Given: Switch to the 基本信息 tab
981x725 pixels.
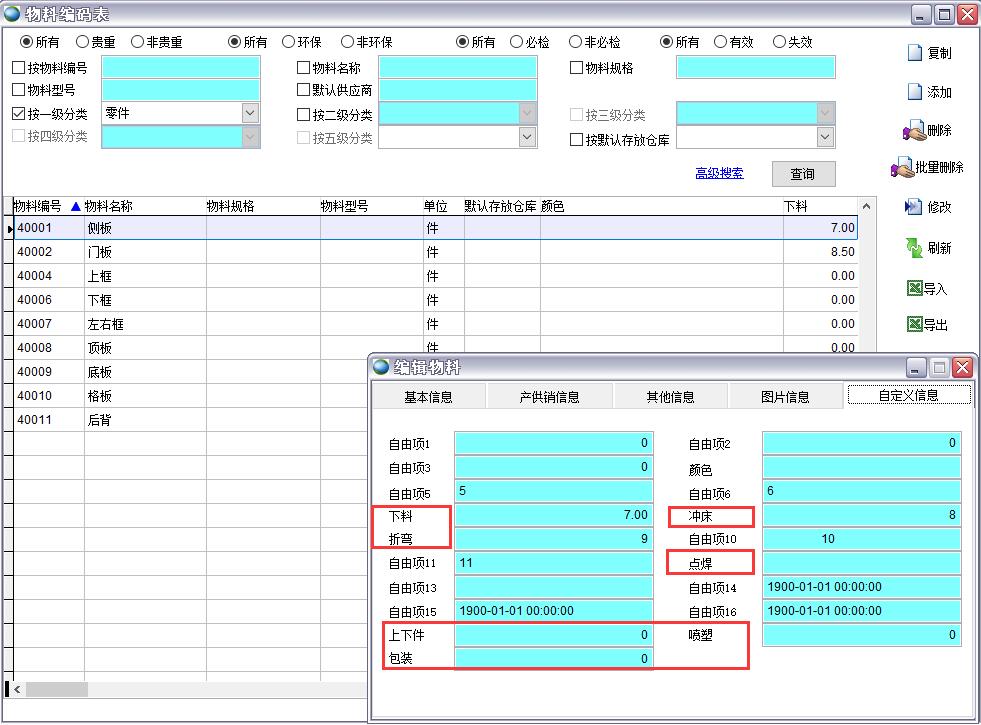Looking at the screenshot, I should click(428, 397).
